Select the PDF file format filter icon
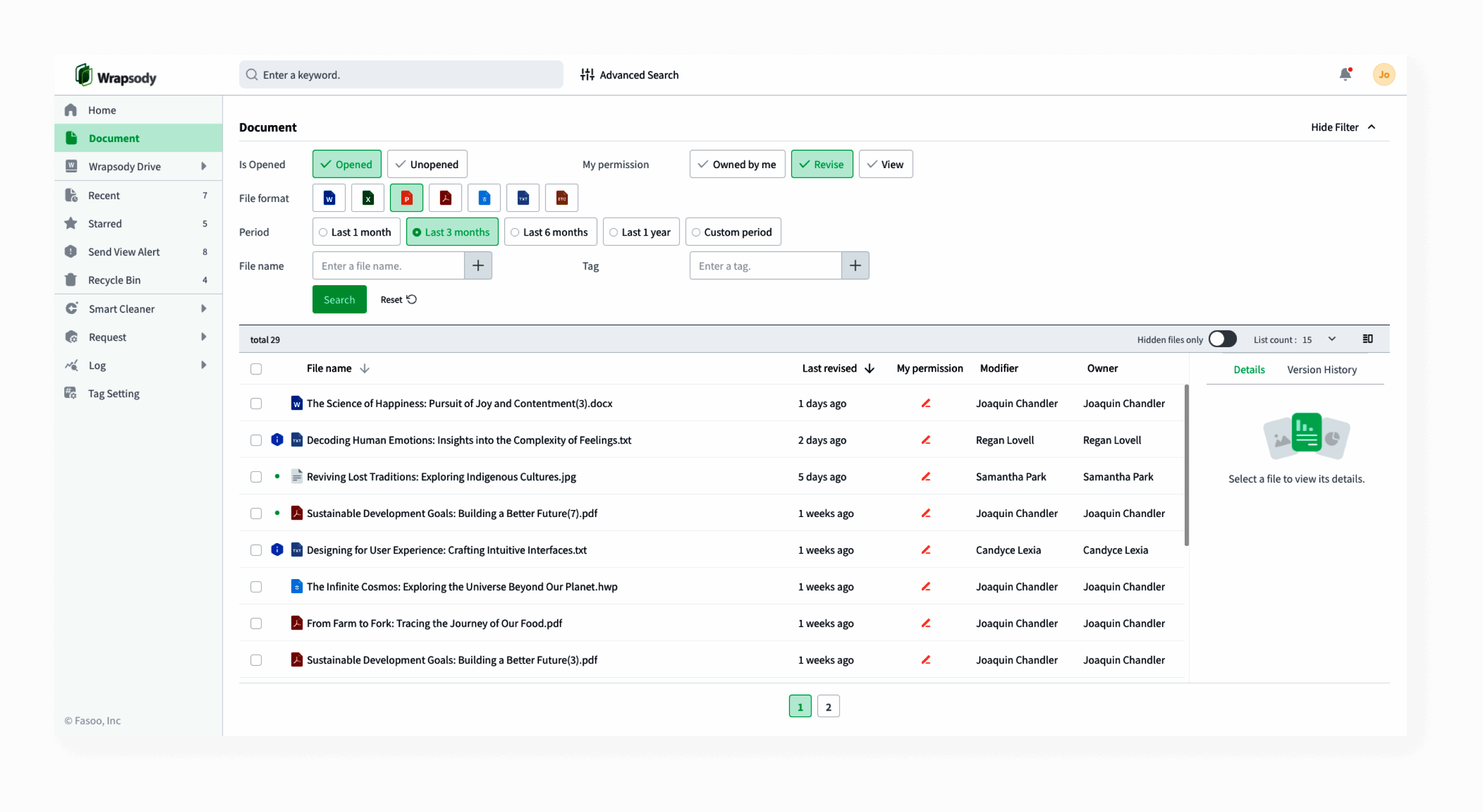This screenshot has height=812, width=1483. click(x=445, y=198)
